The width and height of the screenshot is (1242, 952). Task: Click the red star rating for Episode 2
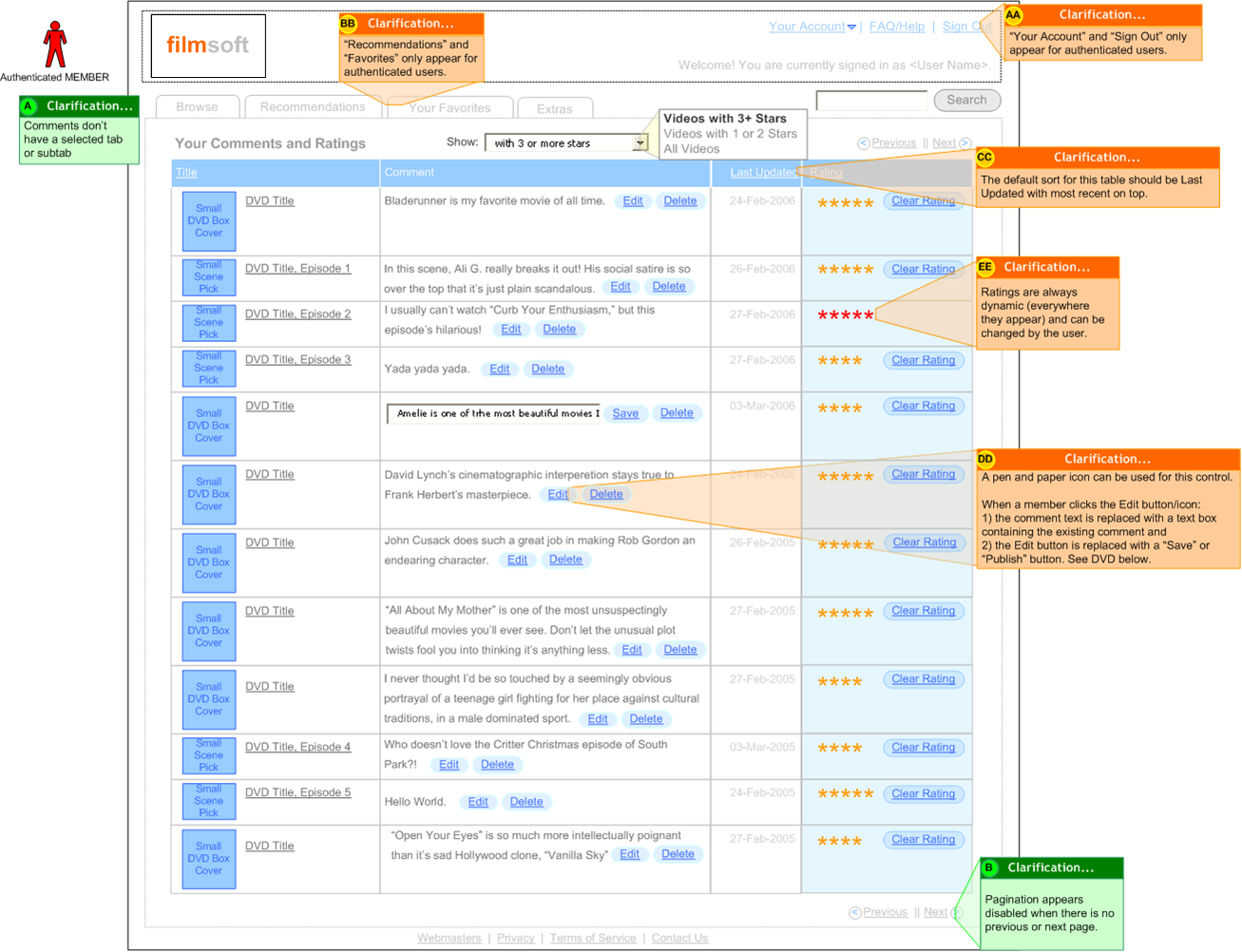[x=845, y=315]
